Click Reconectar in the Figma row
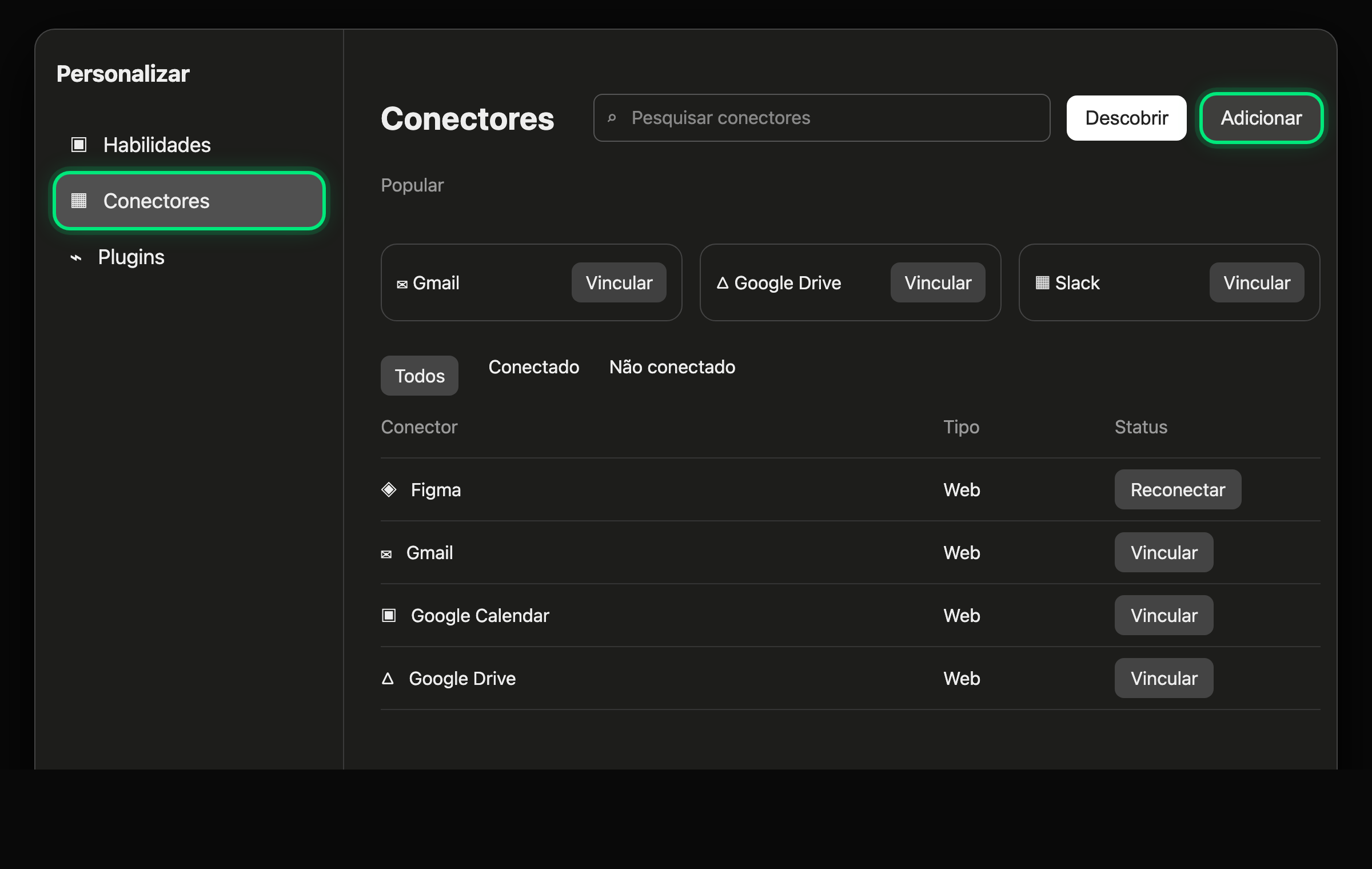1372x869 pixels. (1178, 489)
